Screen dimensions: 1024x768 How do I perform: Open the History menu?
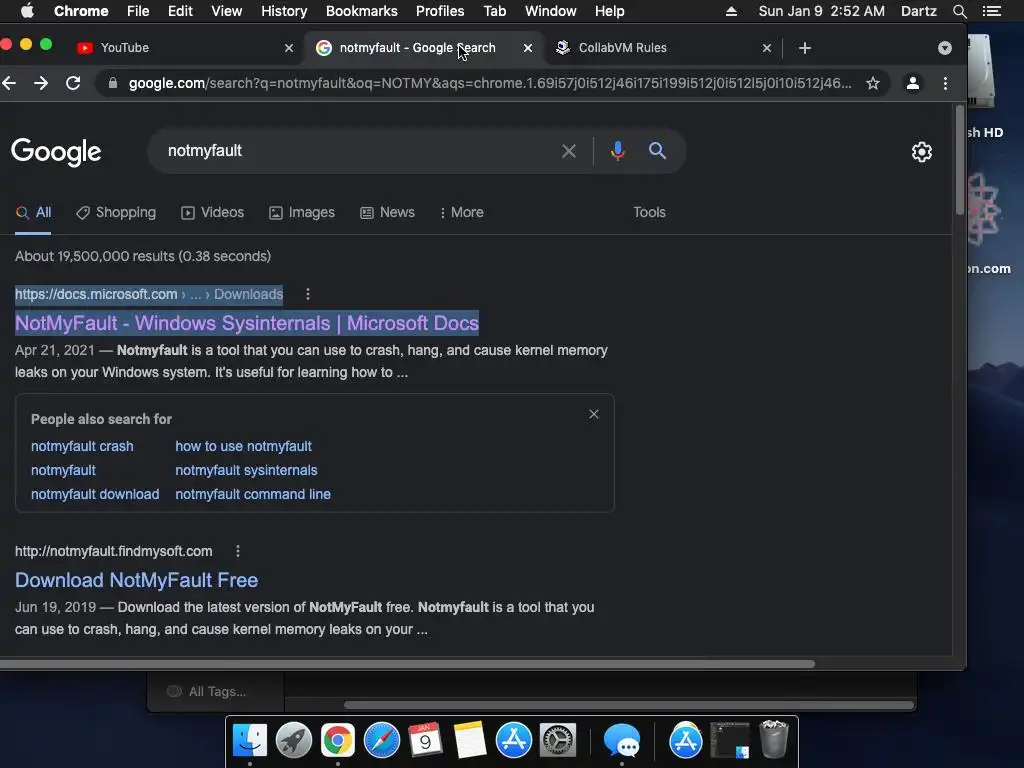(284, 11)
